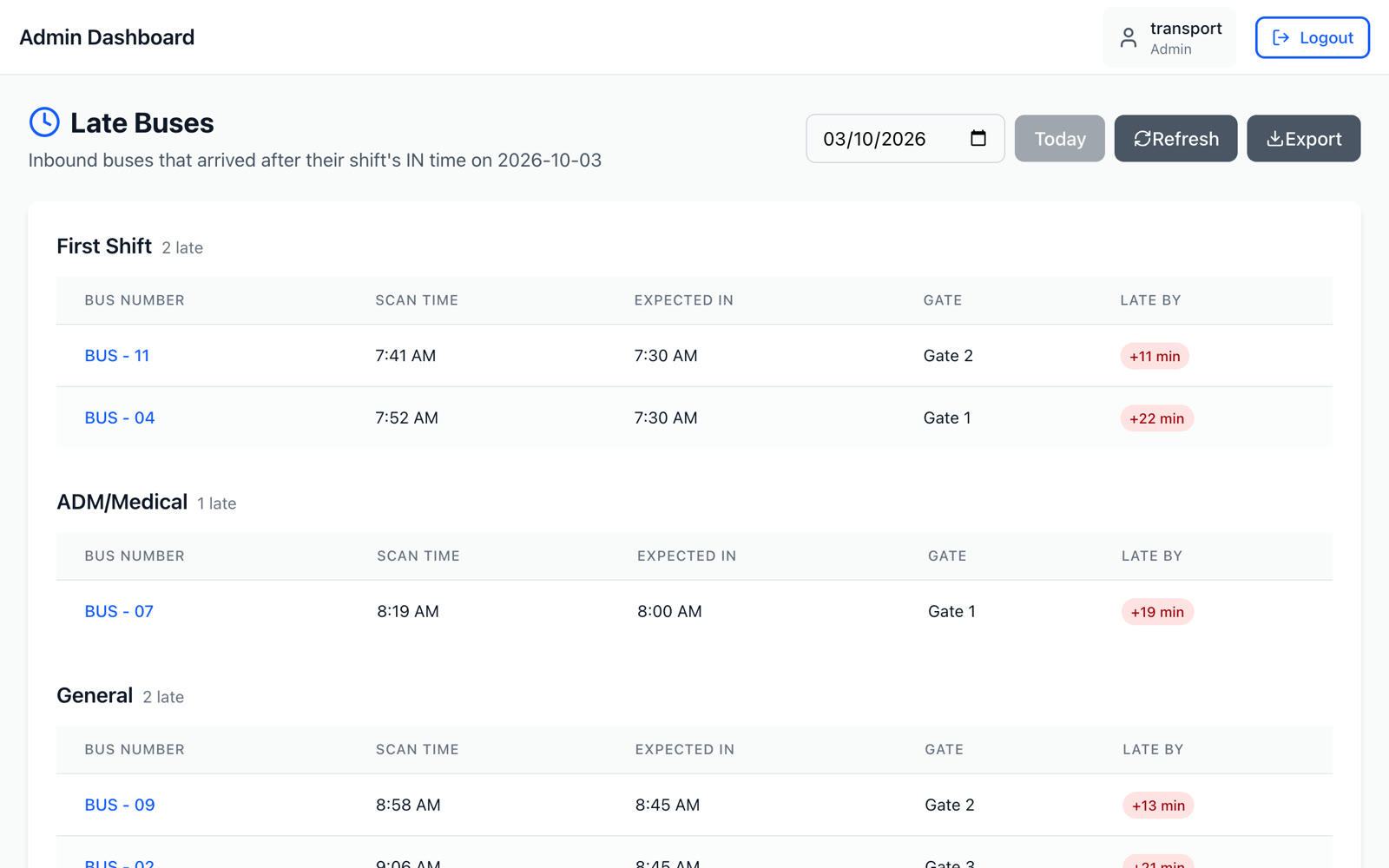
Task: Click the 7:52 AM scan time cell
Action: (x=406, y=418)
